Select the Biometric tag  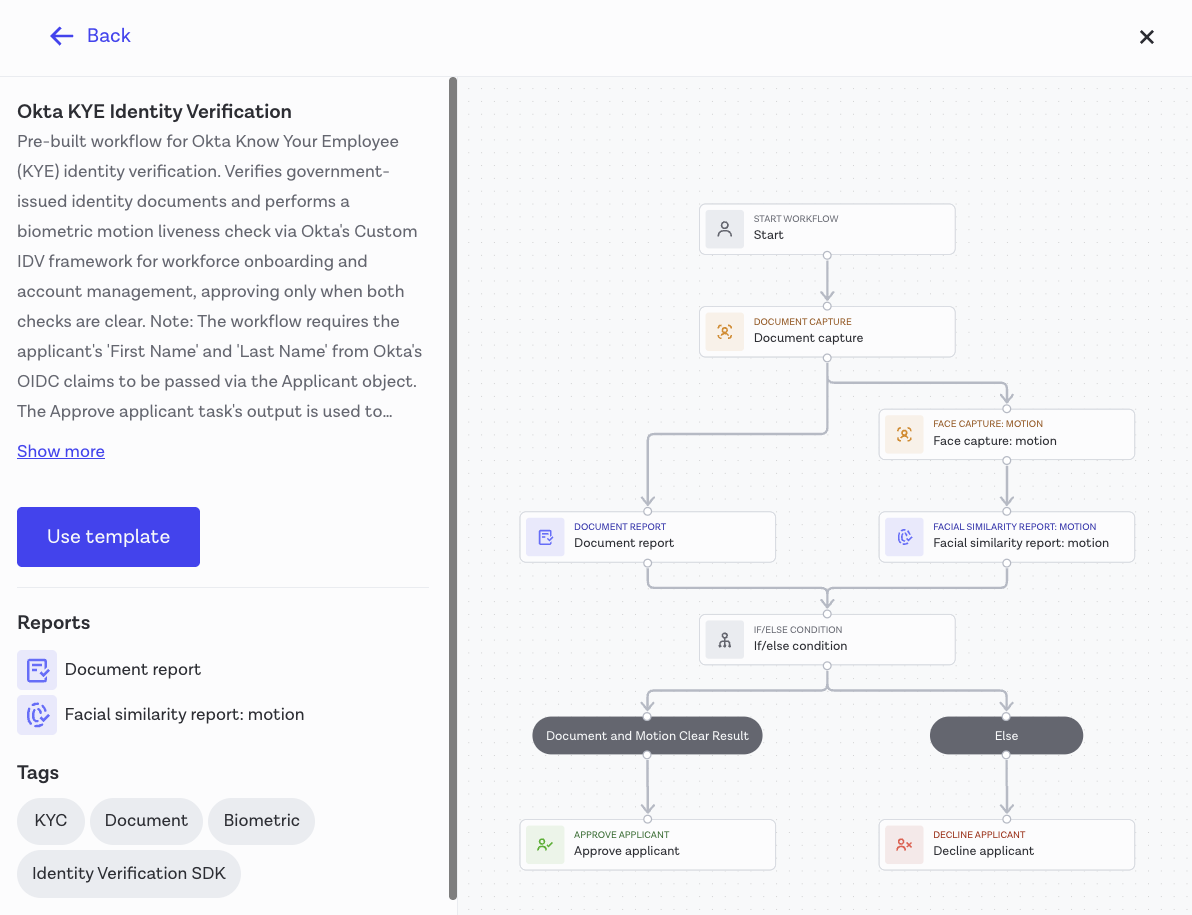click(x=262, y=821)
